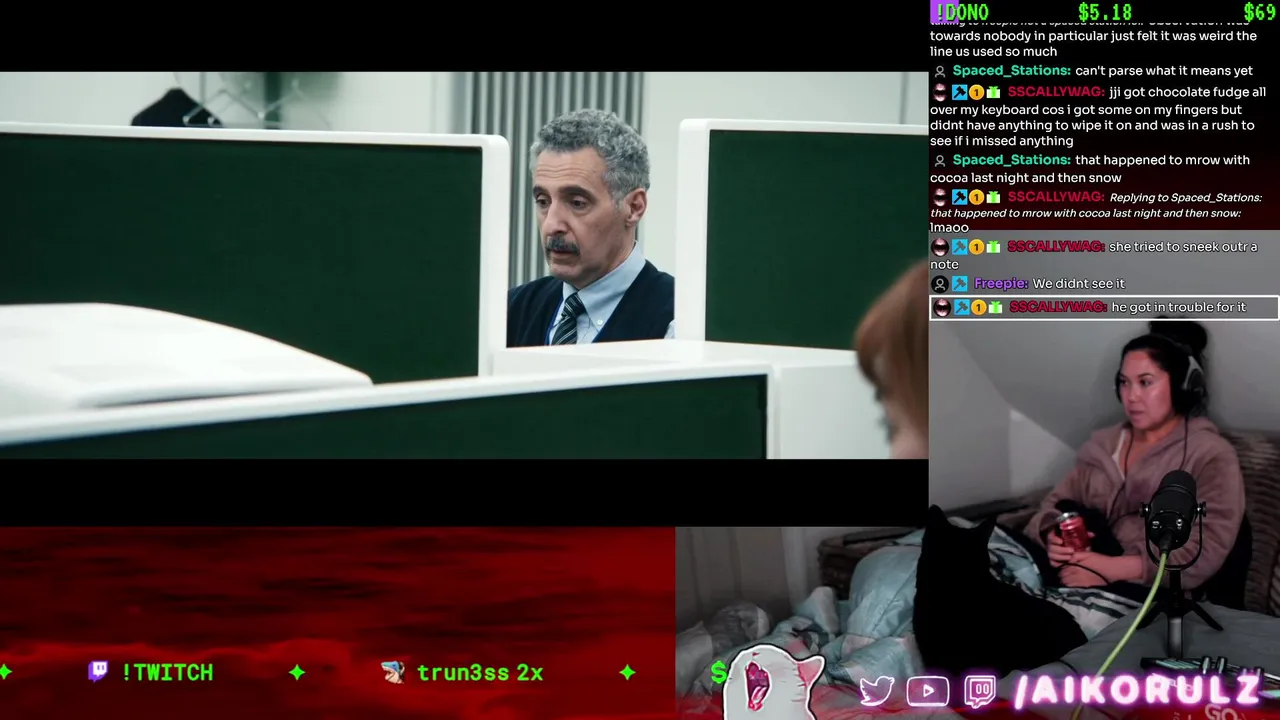Viewport: 1280px width, 720px height.
Task: Click the movie video showing the office scene
Action: pyautogui.click(x=464, y=265)
